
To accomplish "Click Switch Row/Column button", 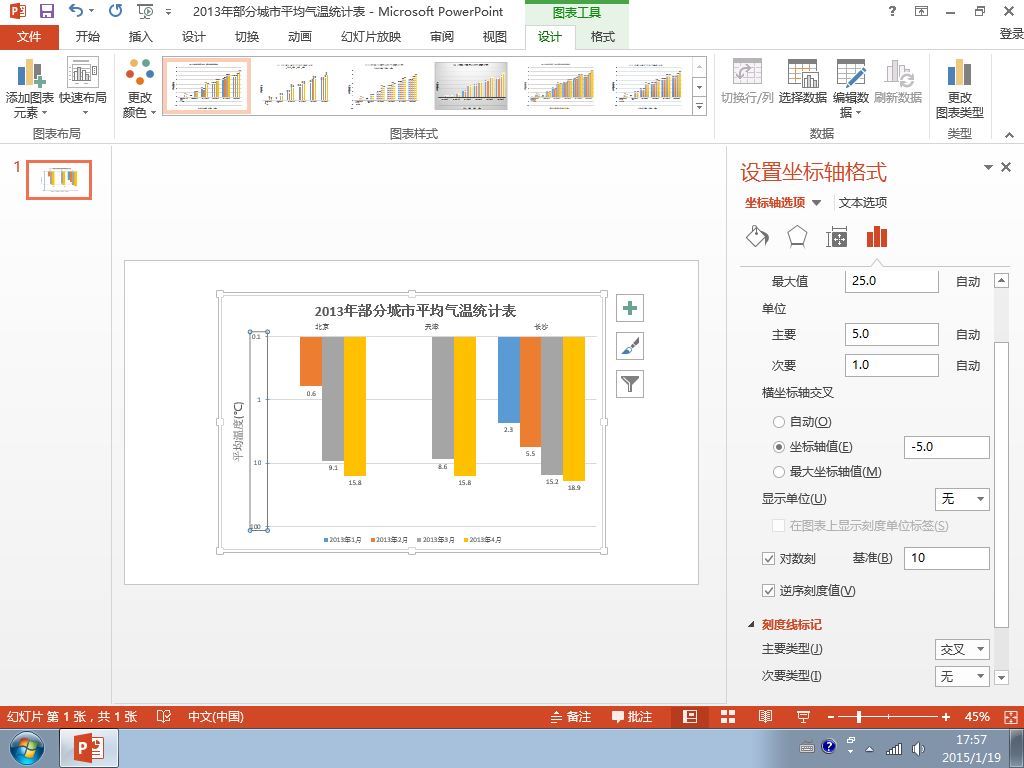I will [747, 82].
